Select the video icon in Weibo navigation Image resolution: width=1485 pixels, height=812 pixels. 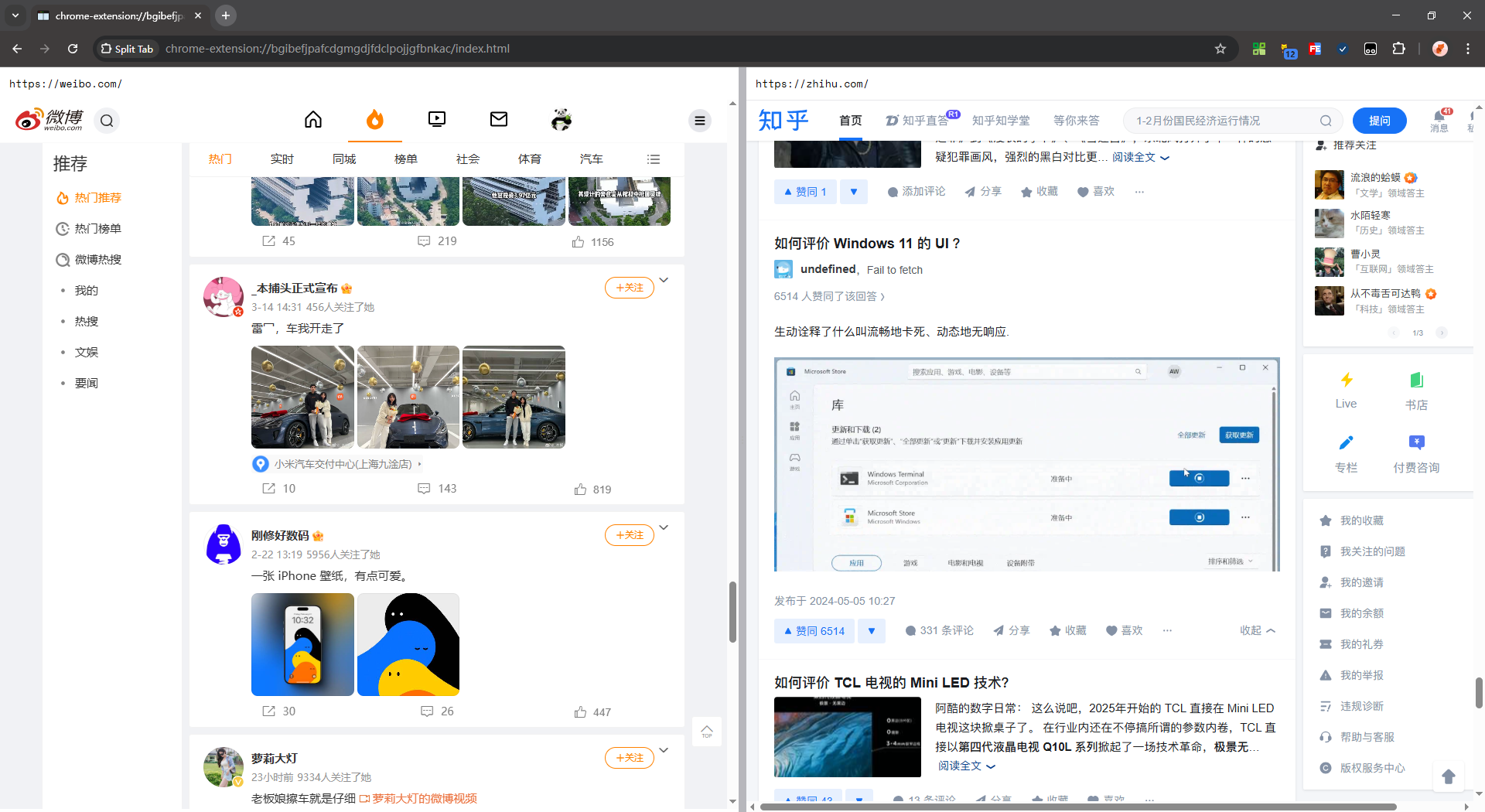pyautogui.click(x=436, y=120)
